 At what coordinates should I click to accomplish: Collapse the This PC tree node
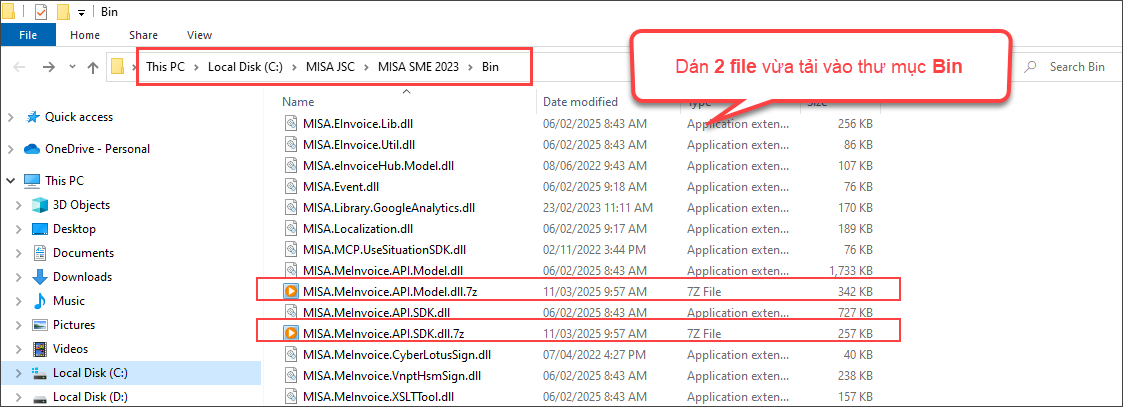pos(11,181)
